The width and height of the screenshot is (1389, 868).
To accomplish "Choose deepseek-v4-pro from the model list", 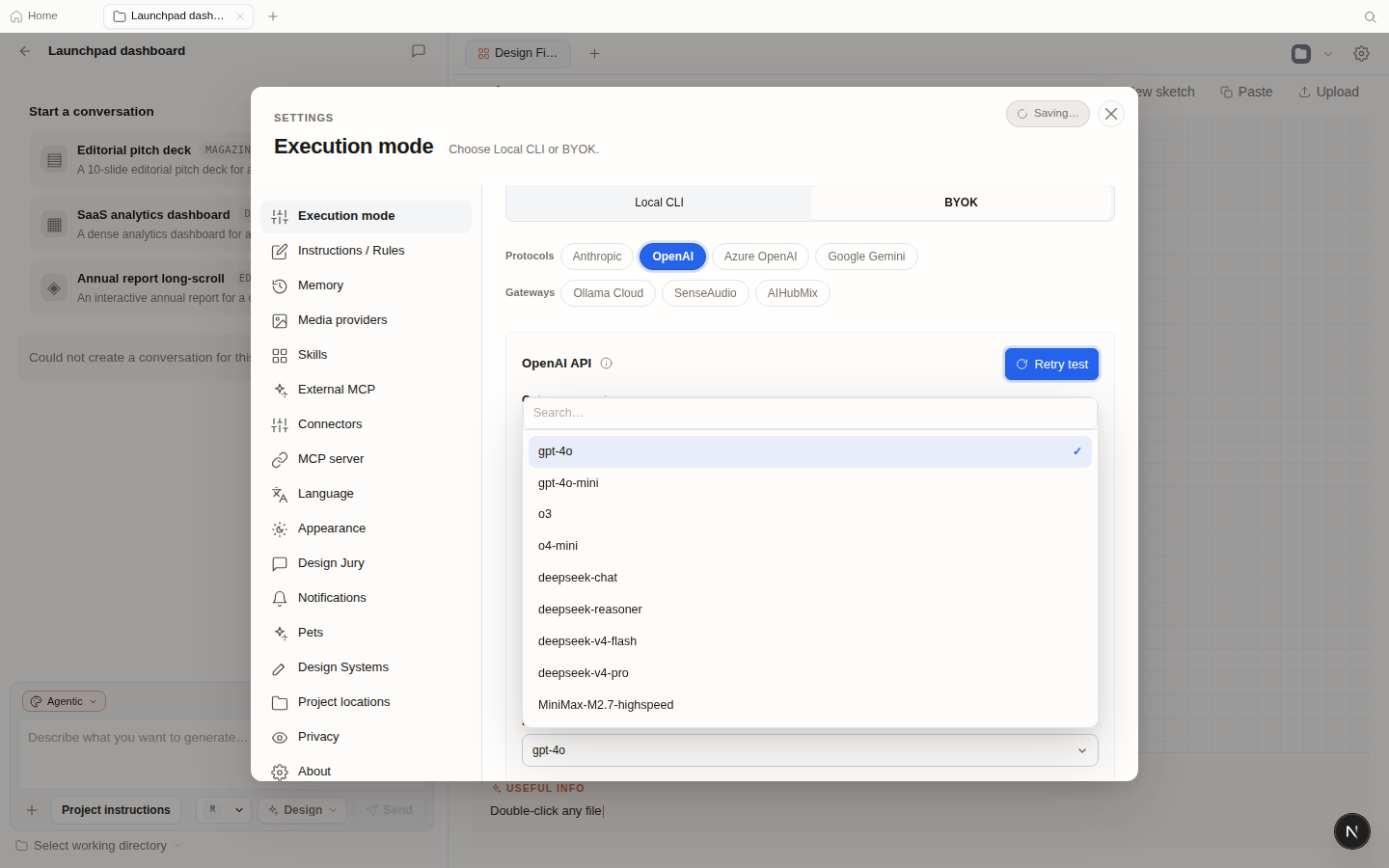I will point(810,673).
